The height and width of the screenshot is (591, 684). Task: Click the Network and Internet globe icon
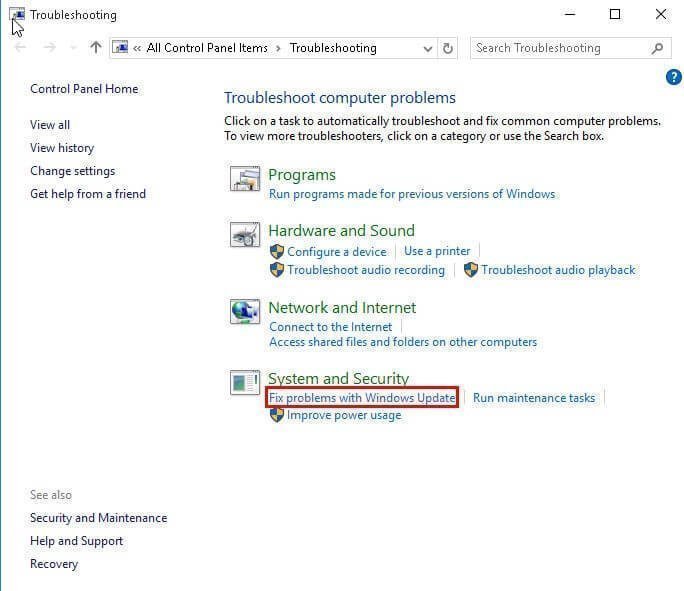[x=245, y=311]
